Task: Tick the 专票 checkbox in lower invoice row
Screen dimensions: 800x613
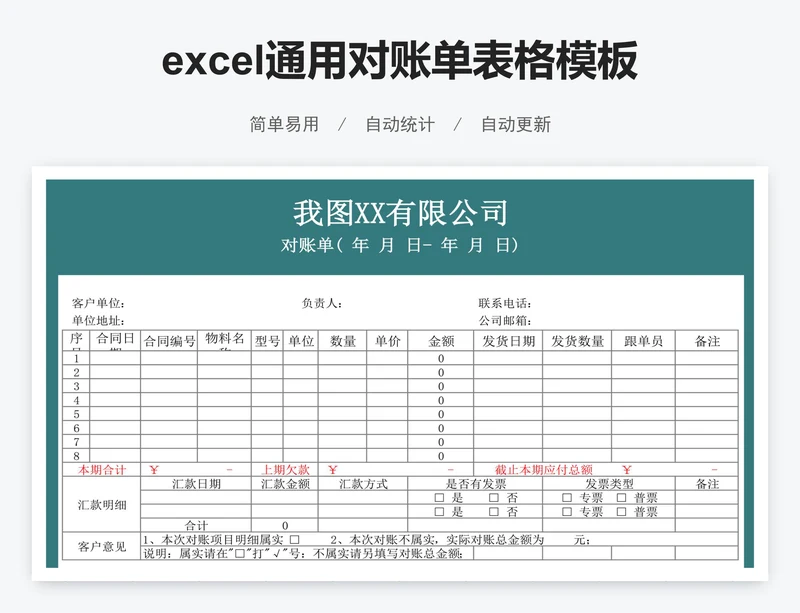Action: tap(567, 511)
